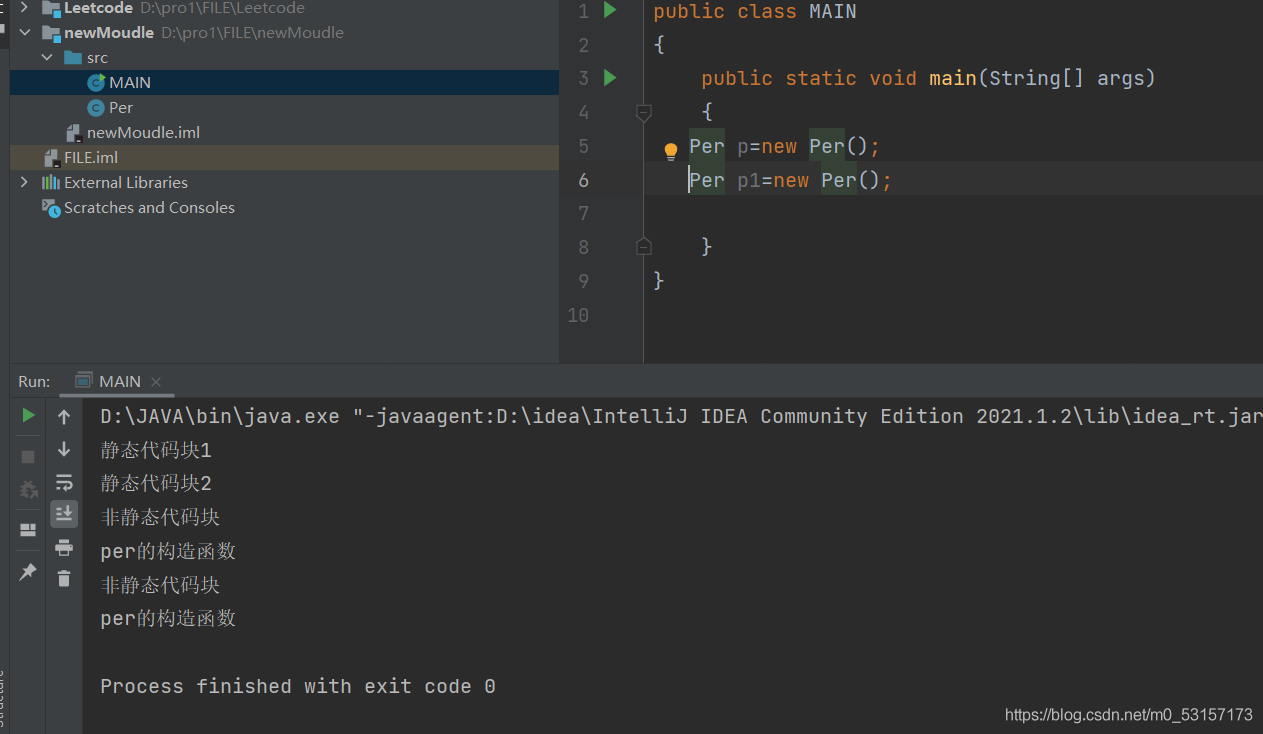The width and height of the screenshot is (1263, 734).
Task: Expand the Leetcode module node
Action: click(x=25, y=8)
